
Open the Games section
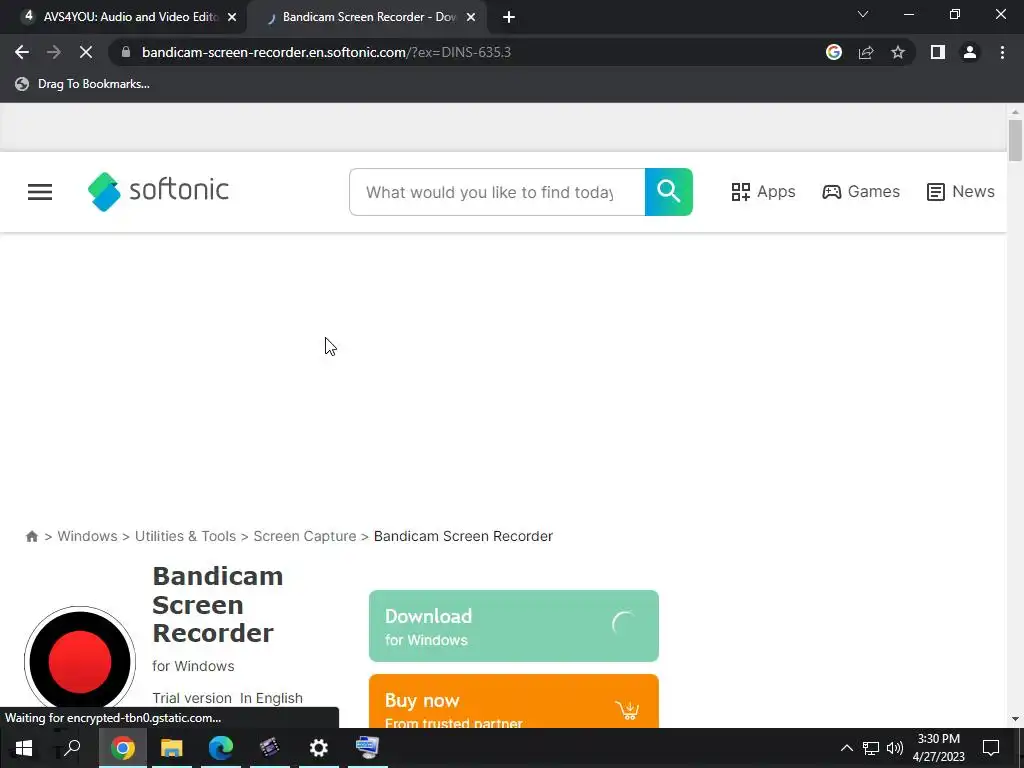pyautogui.click(x=861, y=191)
